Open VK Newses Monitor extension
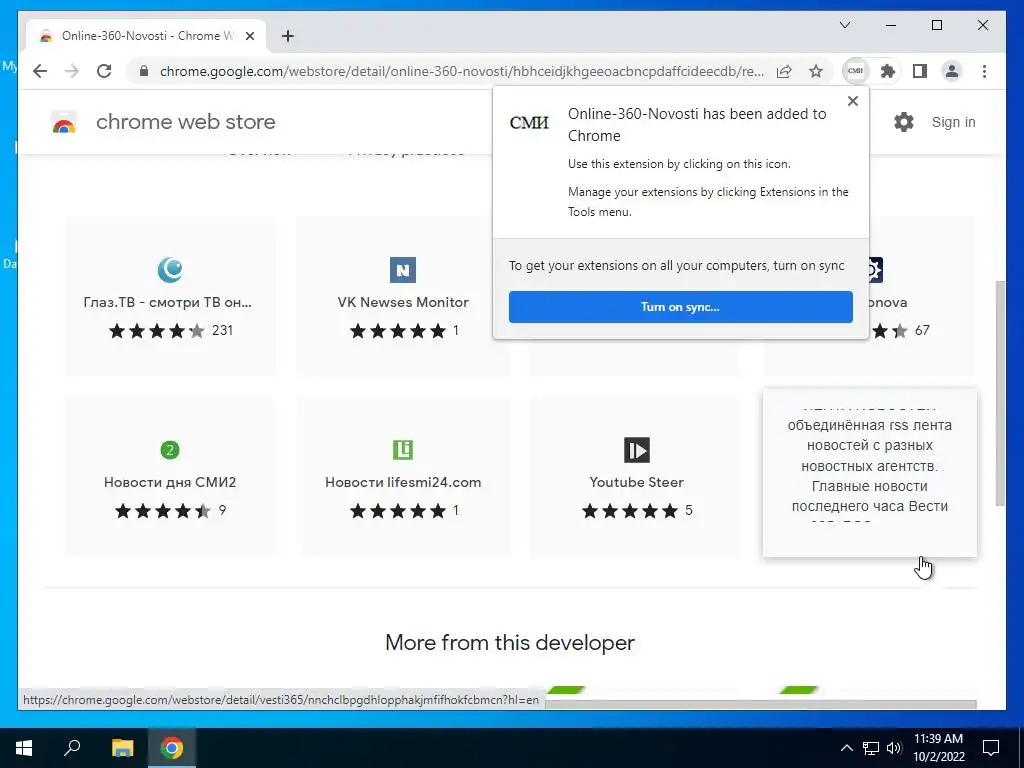Viewport: 1024px width, 768px height. pyautogui.click(x=403, y=296)
